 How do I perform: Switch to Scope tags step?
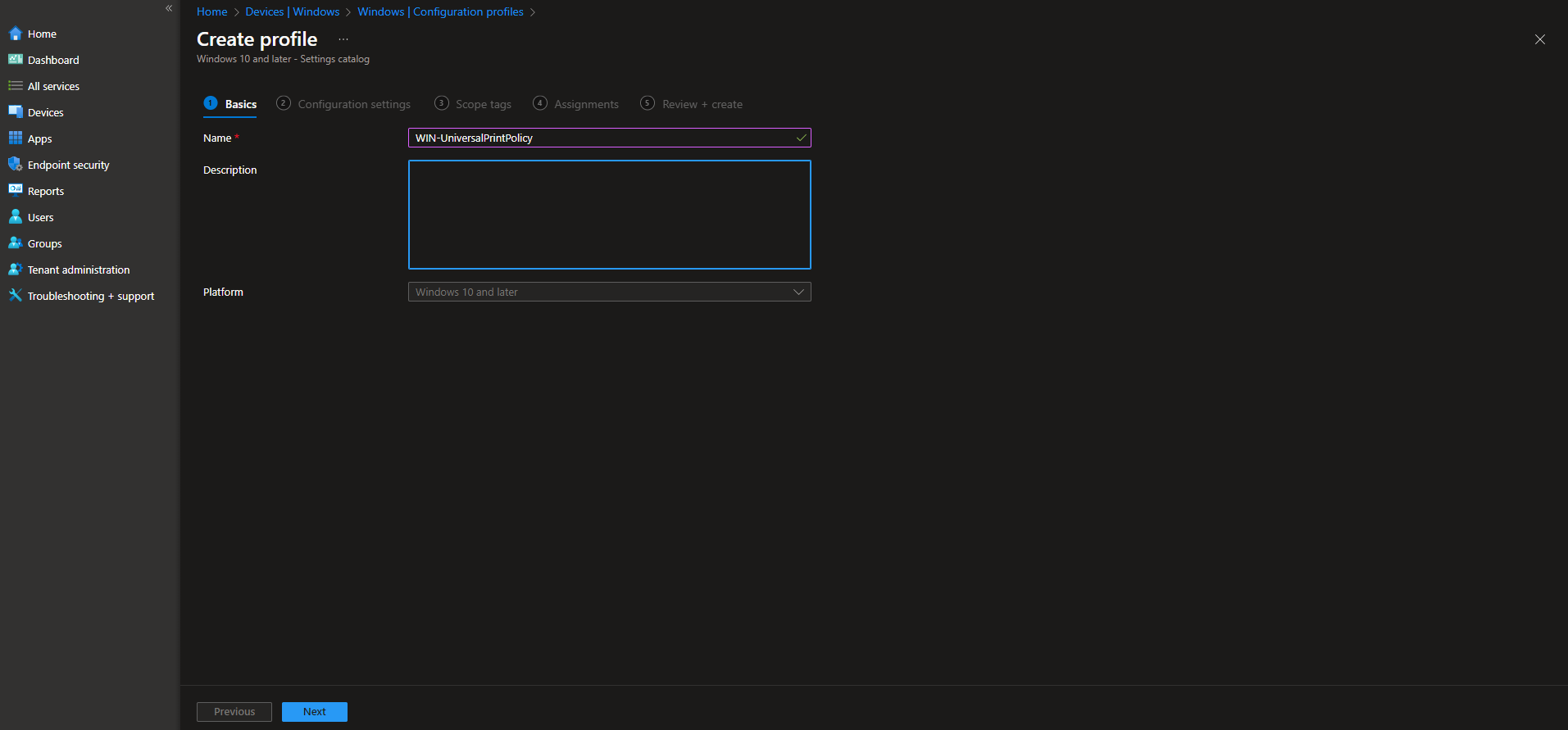tap(473, 104)
